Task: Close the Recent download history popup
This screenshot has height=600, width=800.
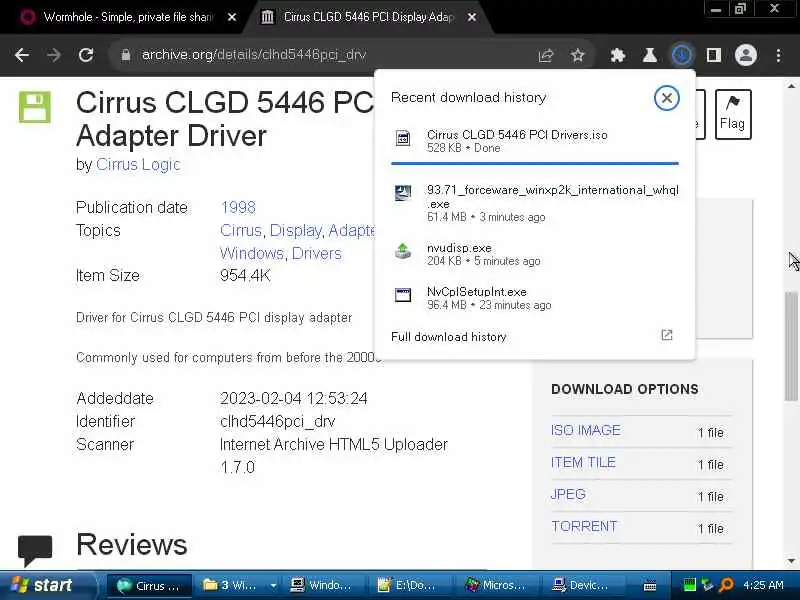Action: 666,98
